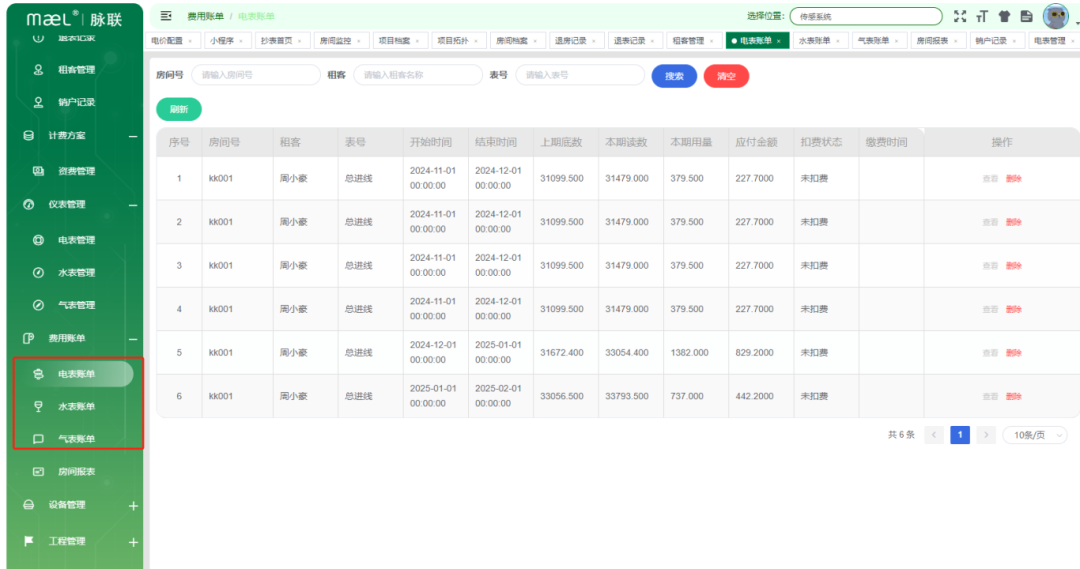Expand the 工程管理 sidebar group
The image size is (1080, 569).
click(x=133, y=542)
